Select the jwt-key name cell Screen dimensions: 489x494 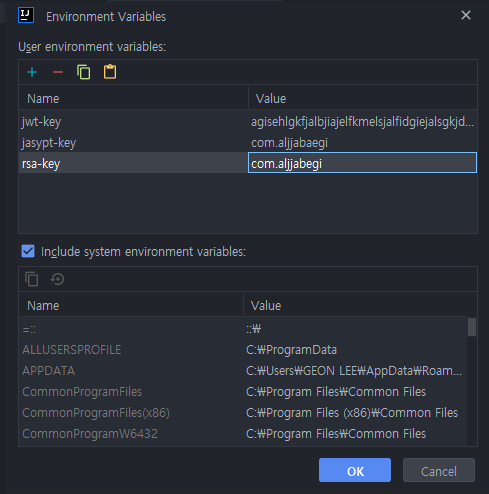click(133, 122)
